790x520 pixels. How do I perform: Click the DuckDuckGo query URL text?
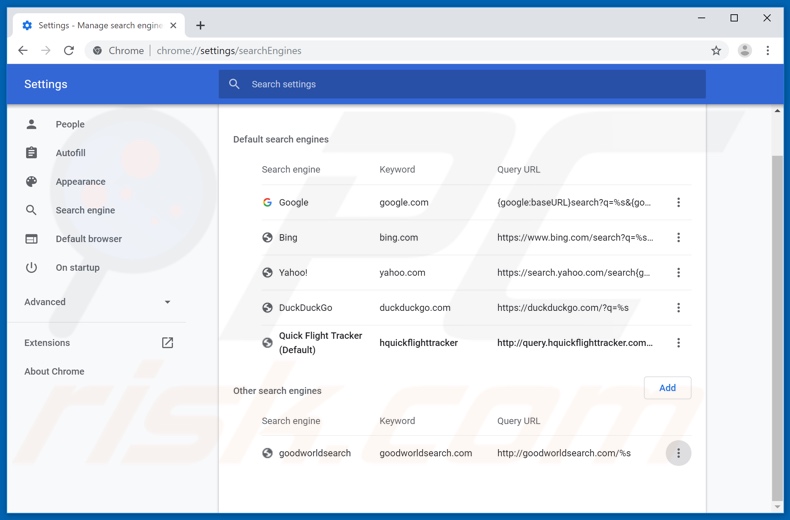click(x=563, y=307)
